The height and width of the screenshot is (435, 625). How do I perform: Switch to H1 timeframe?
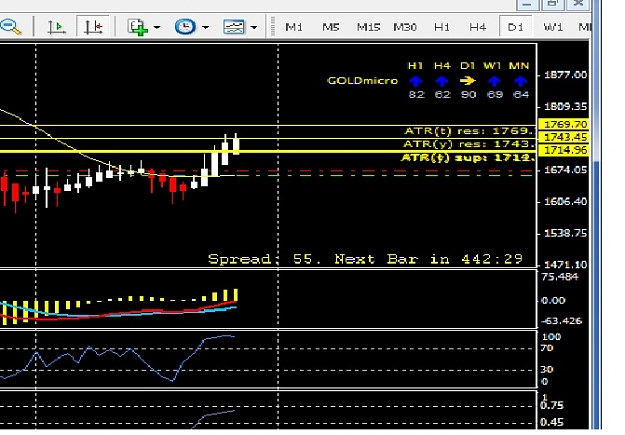pos(441,27)
